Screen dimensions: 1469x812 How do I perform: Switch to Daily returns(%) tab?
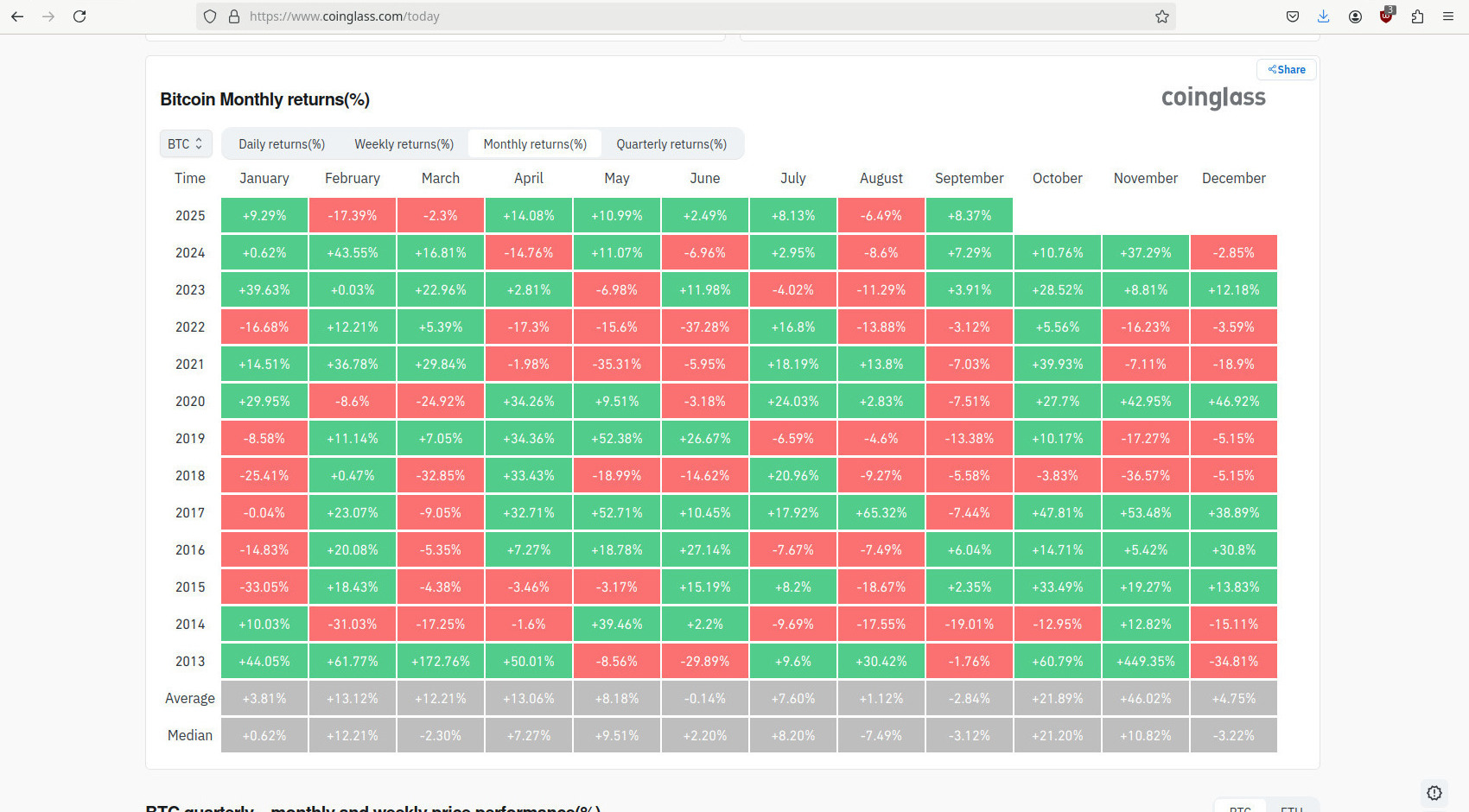pos(282,144)
